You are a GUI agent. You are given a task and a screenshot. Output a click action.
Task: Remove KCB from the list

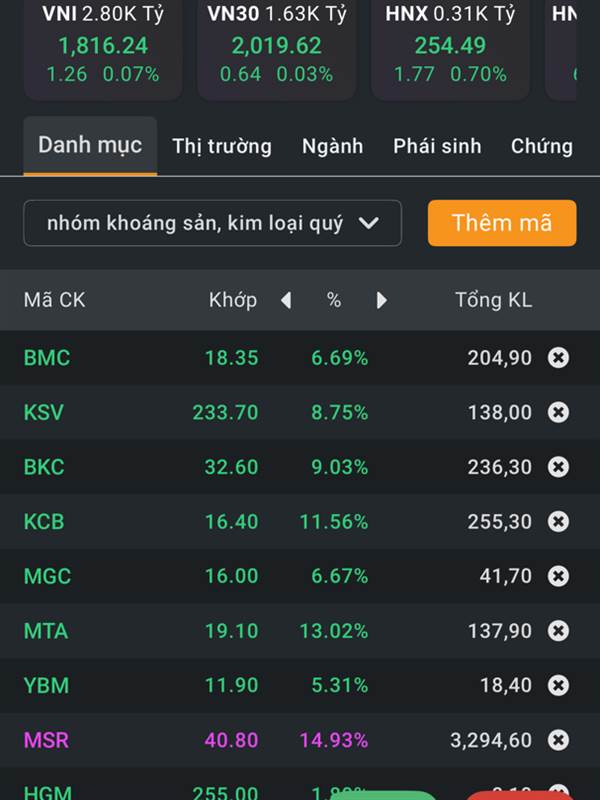pyautogui.click(x=558, y=521)
